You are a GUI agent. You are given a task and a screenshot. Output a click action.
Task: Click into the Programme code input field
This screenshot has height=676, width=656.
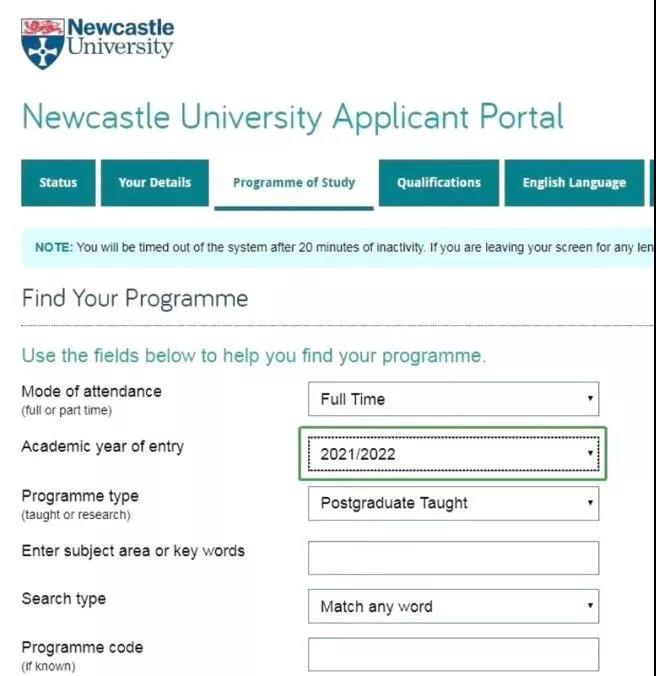[453, 654]
